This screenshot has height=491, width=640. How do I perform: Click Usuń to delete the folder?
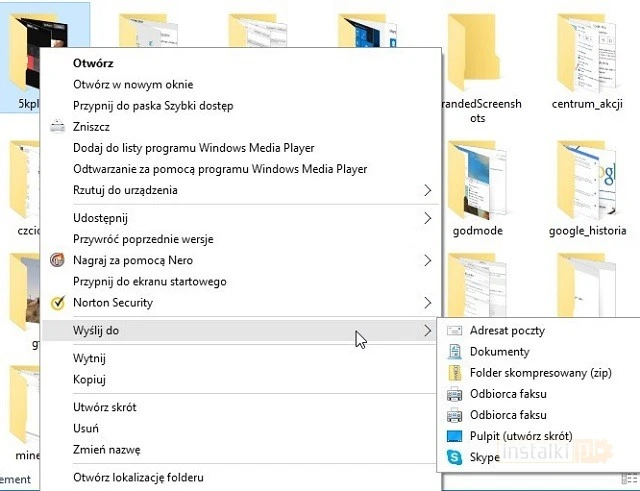[x=85, y=429]
